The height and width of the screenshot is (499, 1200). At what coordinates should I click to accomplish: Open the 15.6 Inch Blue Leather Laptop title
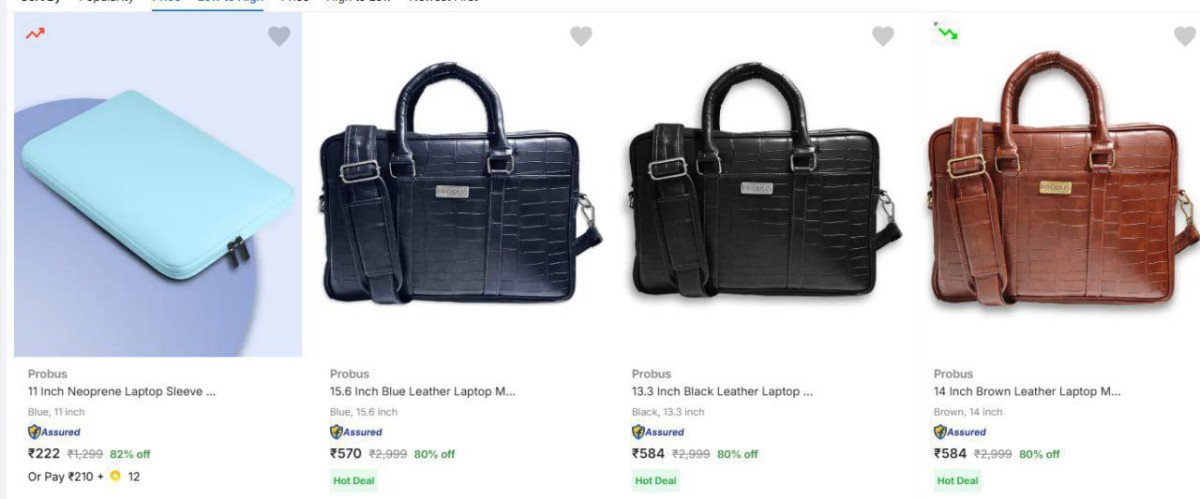coord(423,392)
